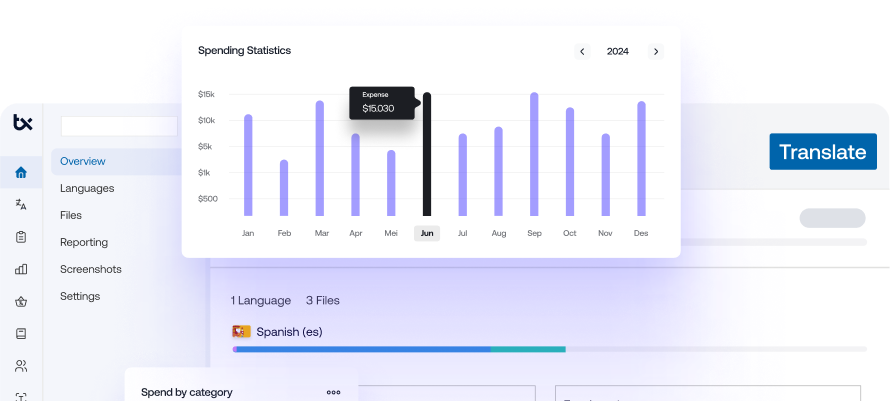Select Screenshots in the project menu
Image resolution: width=890 pixels, height=401 pixels.
pos(91,269)
